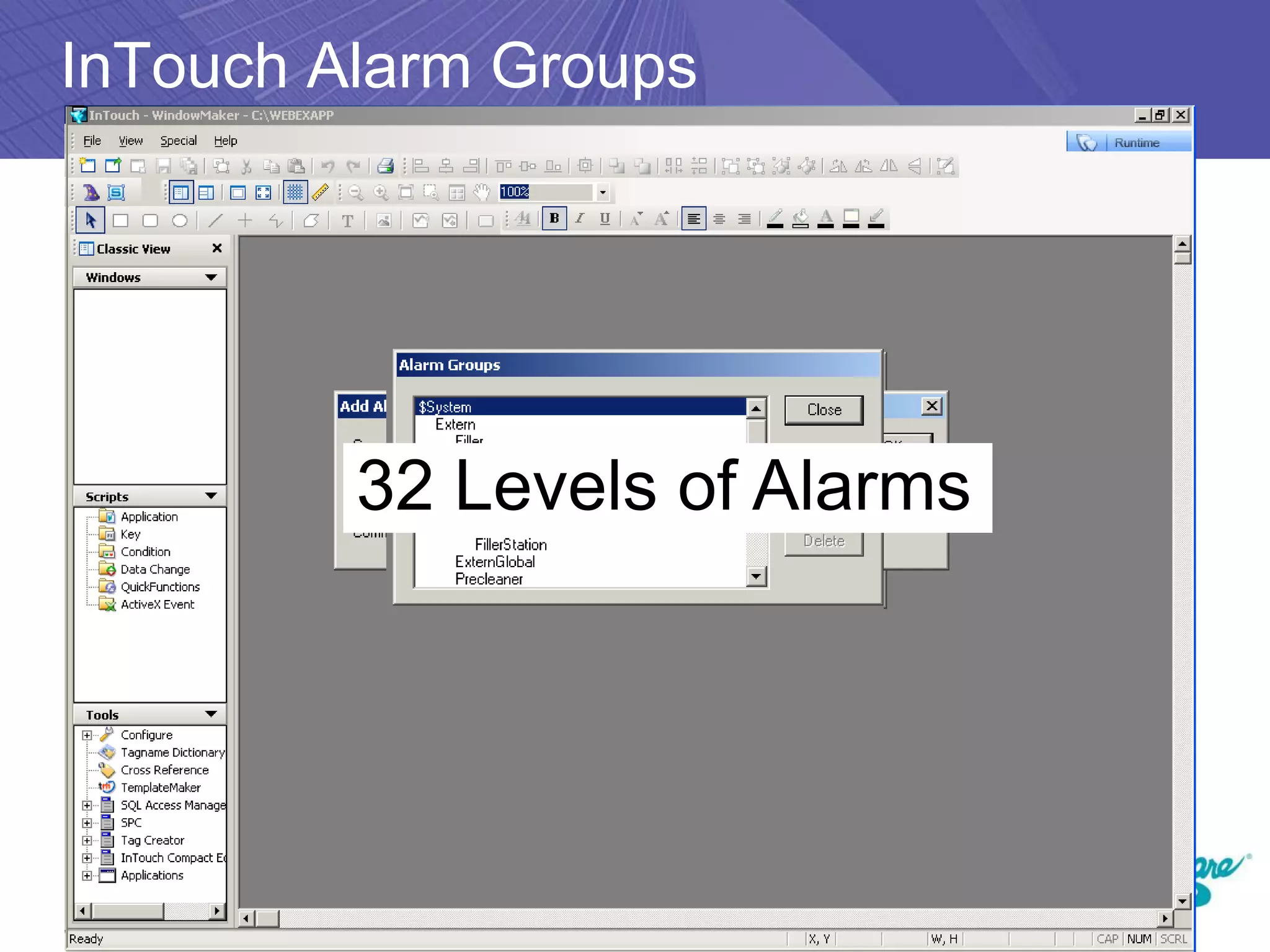The image size is (1270, 952).
Task: Open the Text Color swatch
Action: 826,219
